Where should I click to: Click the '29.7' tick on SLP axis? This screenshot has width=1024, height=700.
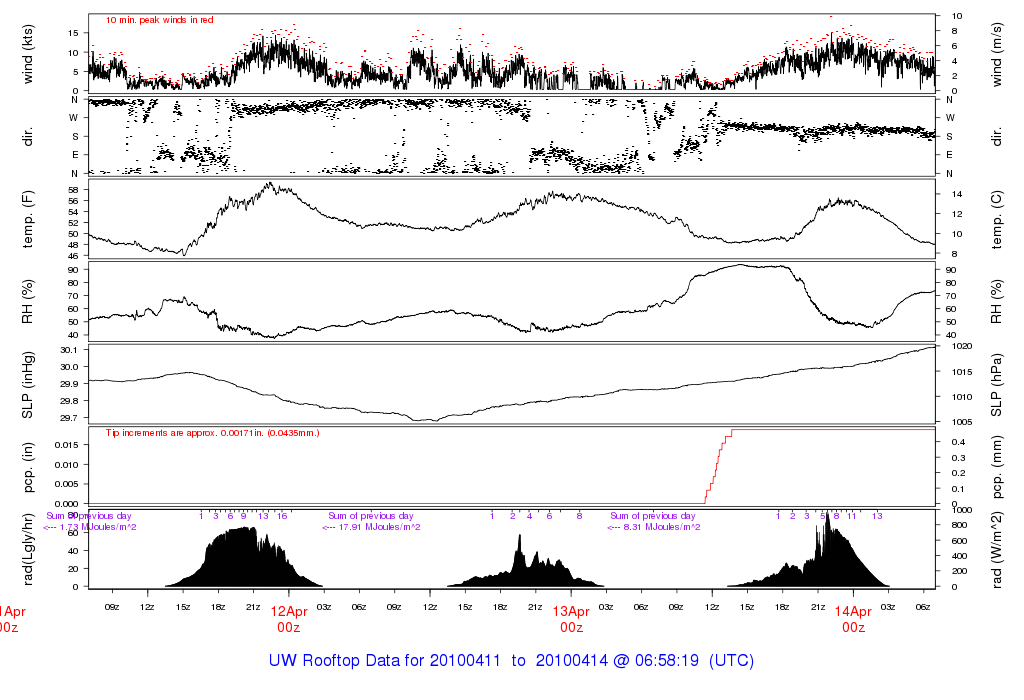[x=70, y=418]
